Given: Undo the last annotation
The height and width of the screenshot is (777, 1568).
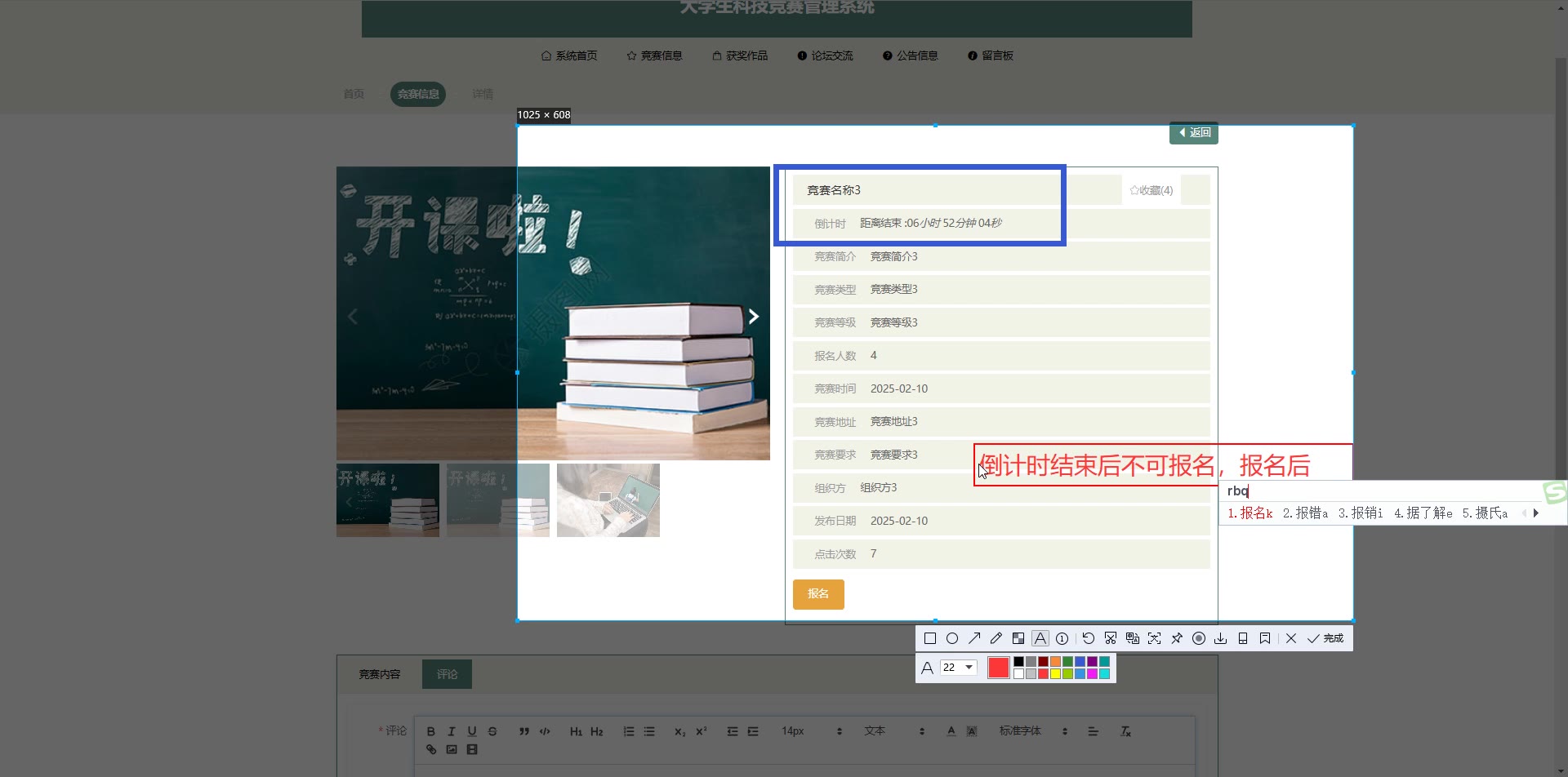Looking at the screenshot, I should point(1089,638).
